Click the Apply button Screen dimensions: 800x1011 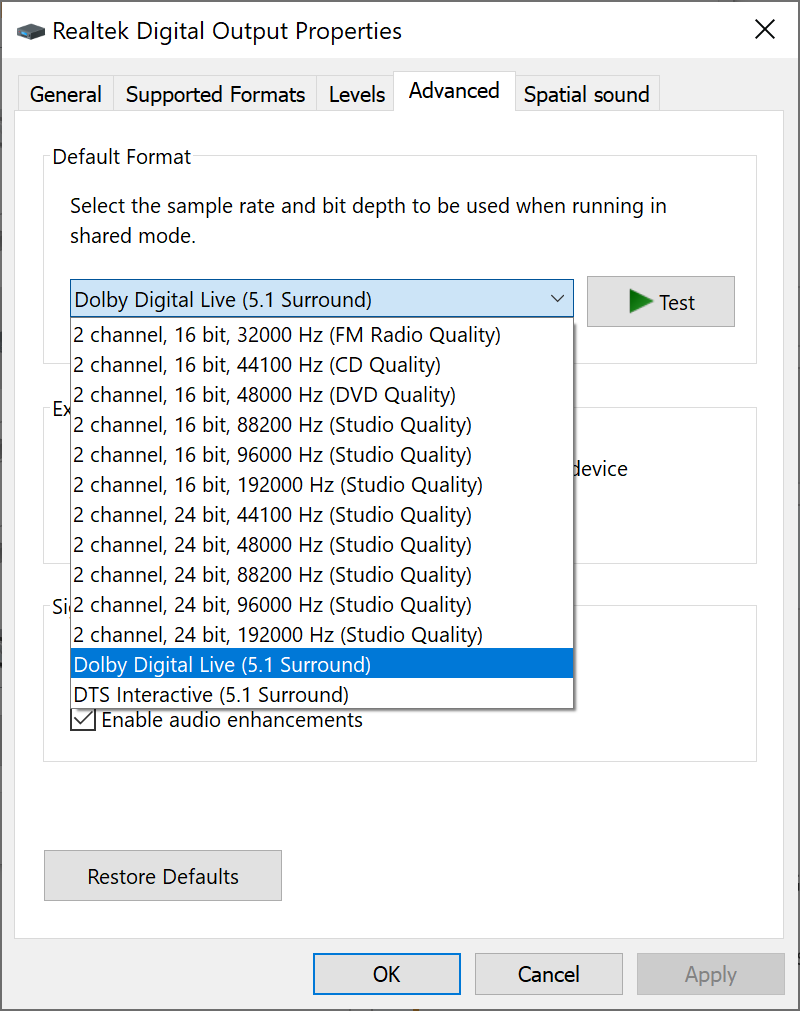point(710,974)
